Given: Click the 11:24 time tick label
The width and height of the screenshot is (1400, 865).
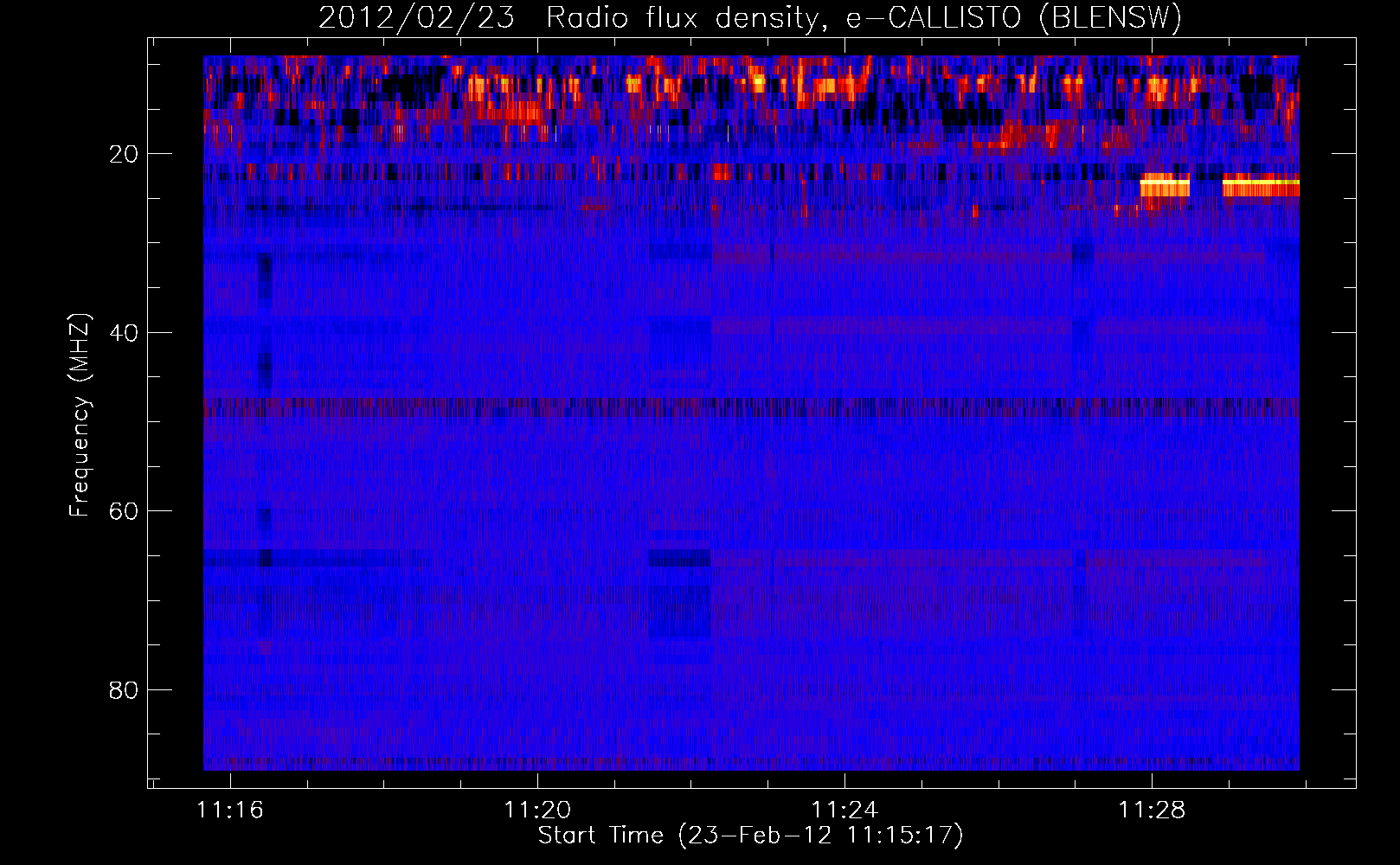Looking at the screenshot, I should point(844,811).
